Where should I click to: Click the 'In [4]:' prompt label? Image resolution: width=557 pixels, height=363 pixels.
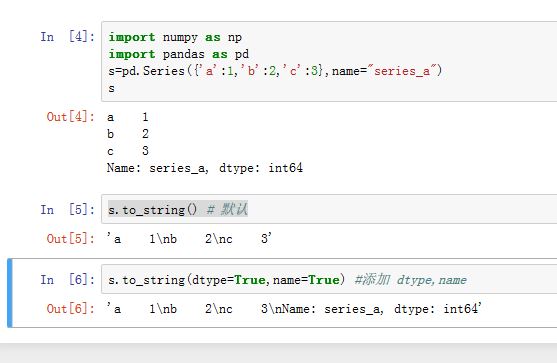67,37
